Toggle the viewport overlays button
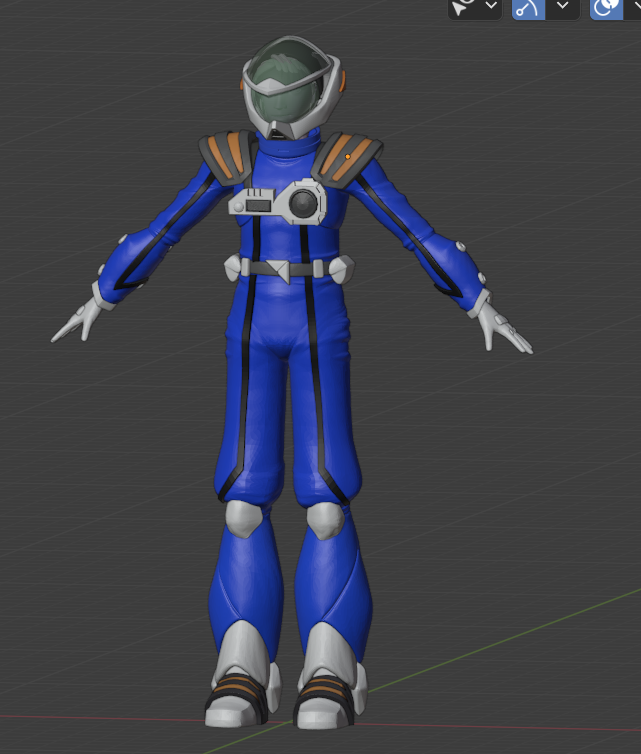641x754 pixels. coord(607,8)
